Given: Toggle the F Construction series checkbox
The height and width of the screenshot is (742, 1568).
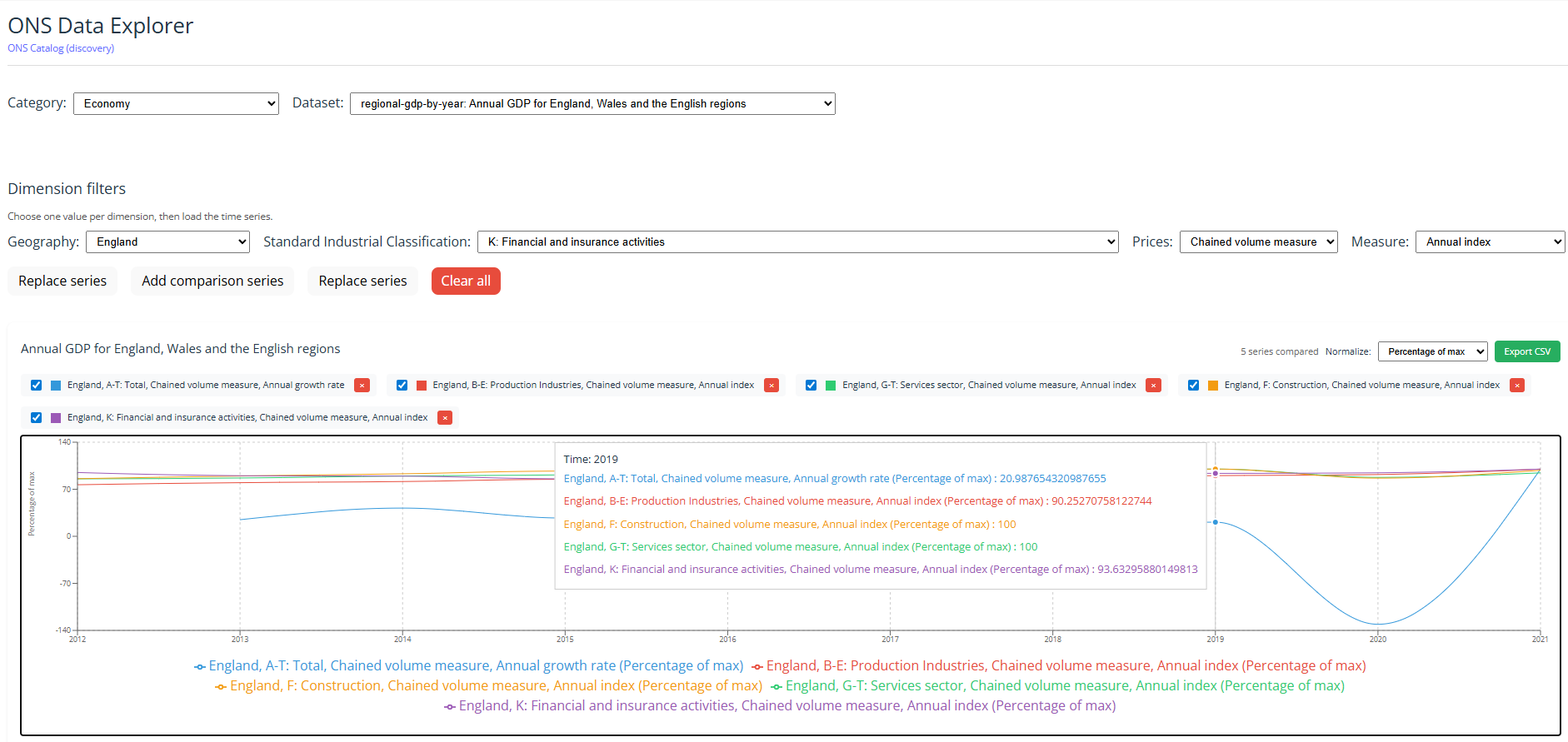Looking at the screenshot, I should point(1193,386).
